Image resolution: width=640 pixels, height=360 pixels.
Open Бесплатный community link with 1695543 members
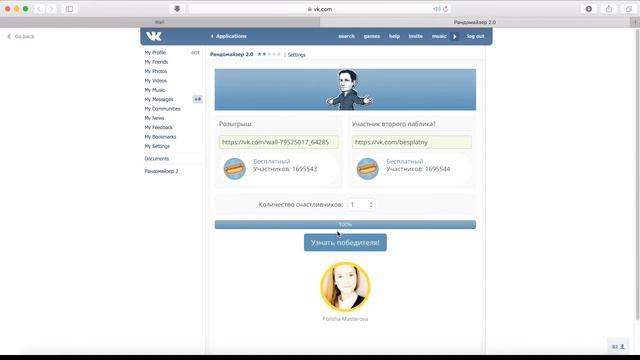click(x=271, y=162)
